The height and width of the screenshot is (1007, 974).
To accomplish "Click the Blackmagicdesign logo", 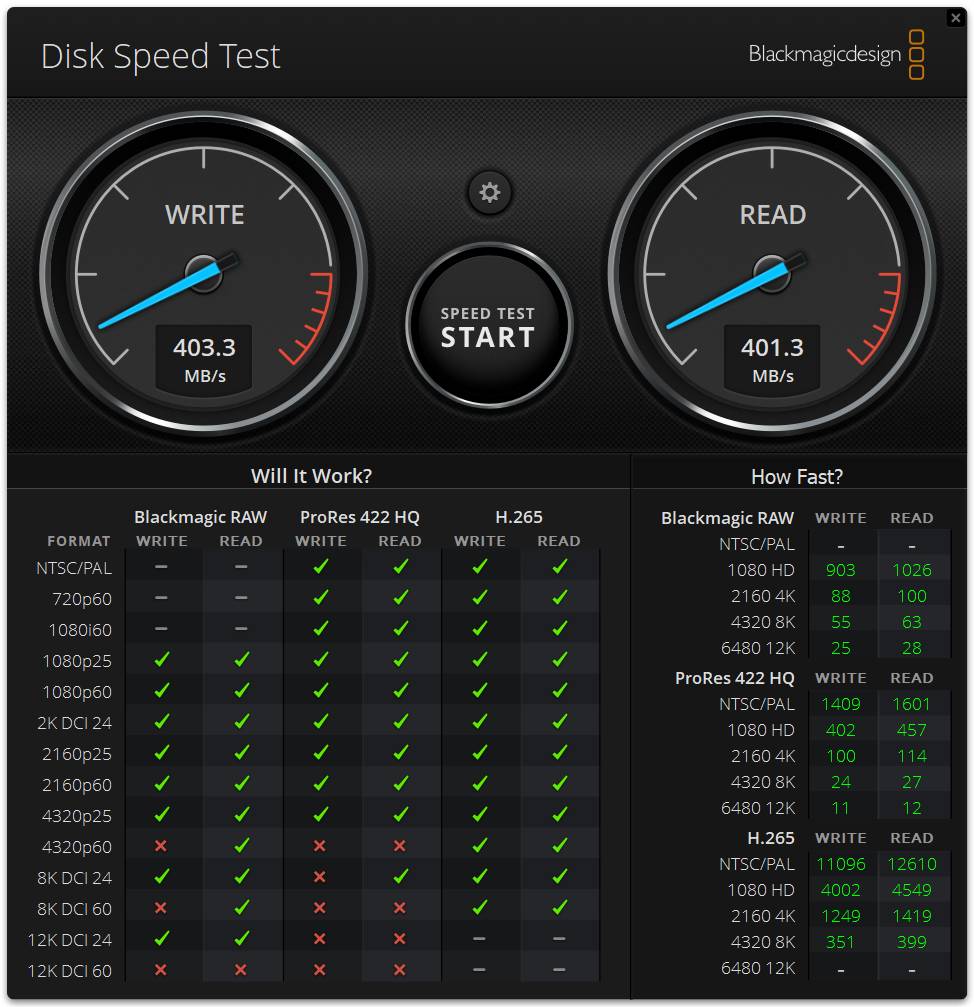I will pyautogui.click(x=837, y=55).
